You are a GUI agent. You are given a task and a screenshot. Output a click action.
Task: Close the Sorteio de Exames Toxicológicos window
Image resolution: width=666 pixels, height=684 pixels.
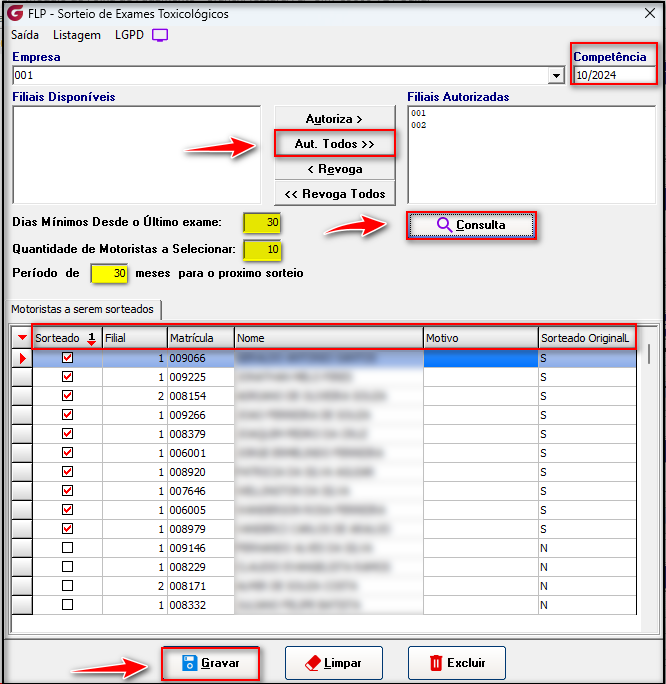pos(650,13)
